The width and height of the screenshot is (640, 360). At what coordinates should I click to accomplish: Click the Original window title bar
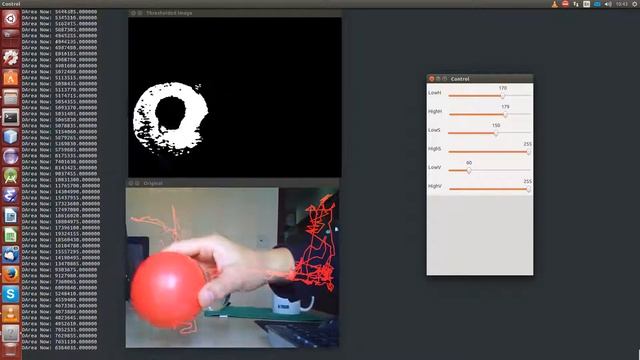pos(232,183)
